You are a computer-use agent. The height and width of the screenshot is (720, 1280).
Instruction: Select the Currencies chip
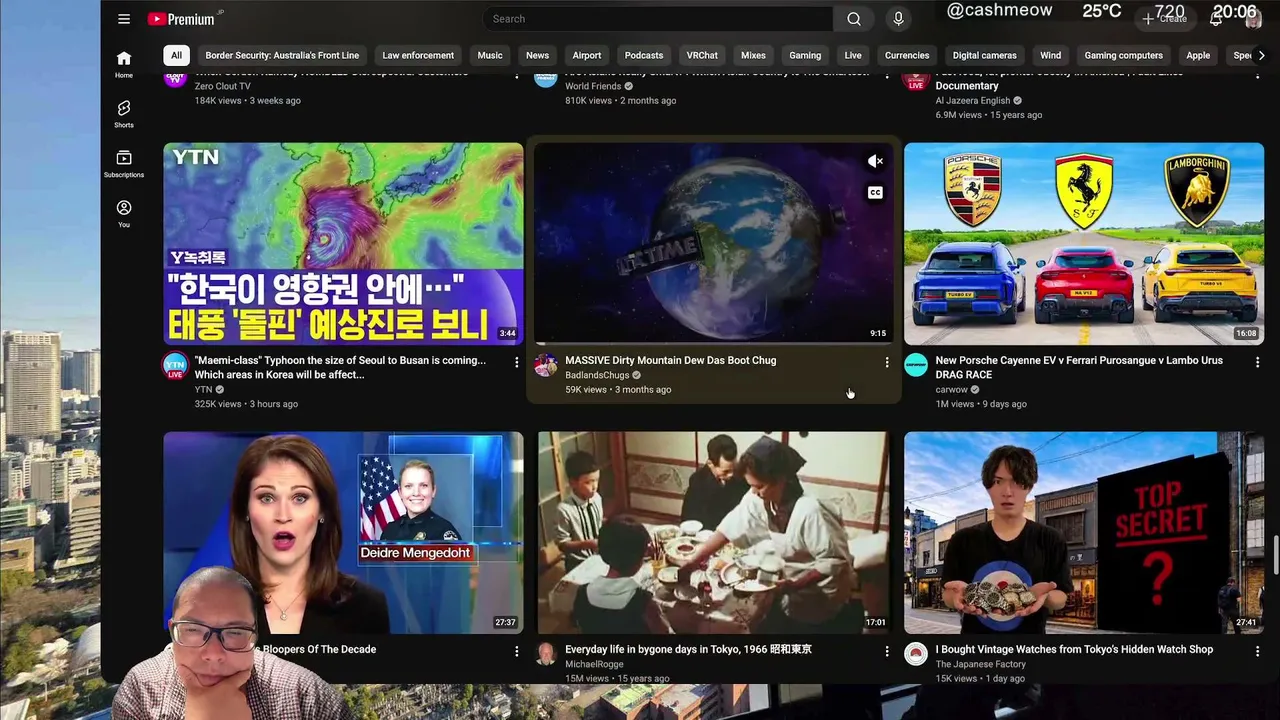[907, 56]
